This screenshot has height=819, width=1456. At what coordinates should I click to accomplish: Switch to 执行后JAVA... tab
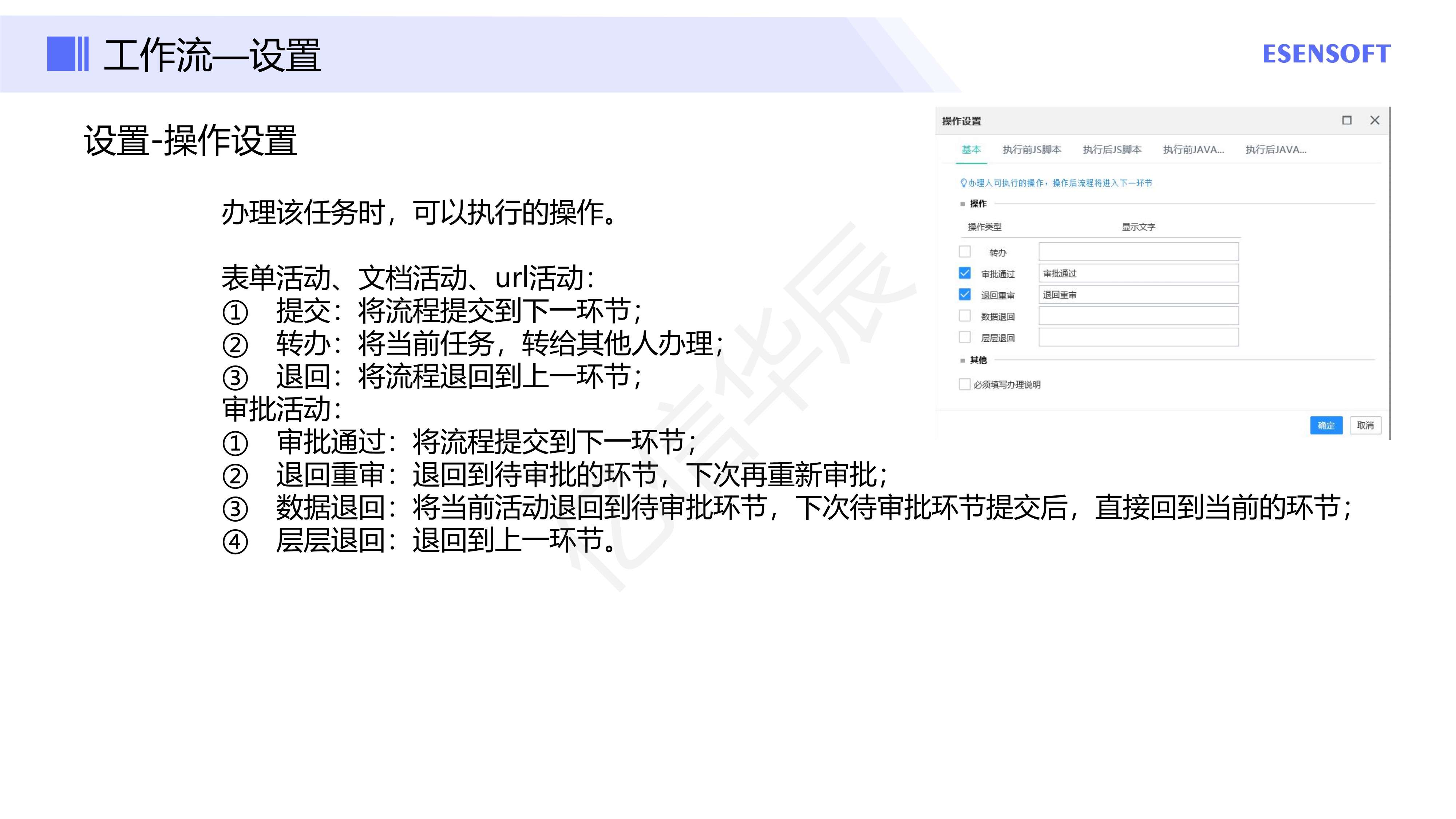(x=1276, y=150)
